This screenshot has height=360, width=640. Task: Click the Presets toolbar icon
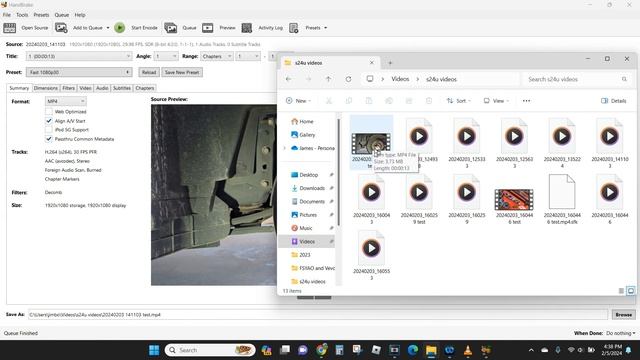tap(293, 28)
